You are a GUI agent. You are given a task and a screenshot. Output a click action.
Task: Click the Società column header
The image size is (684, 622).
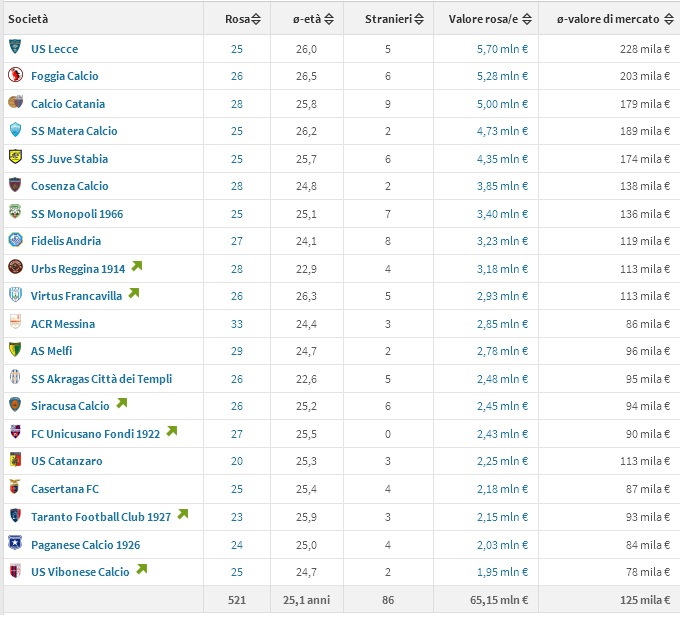coord(28,19)
